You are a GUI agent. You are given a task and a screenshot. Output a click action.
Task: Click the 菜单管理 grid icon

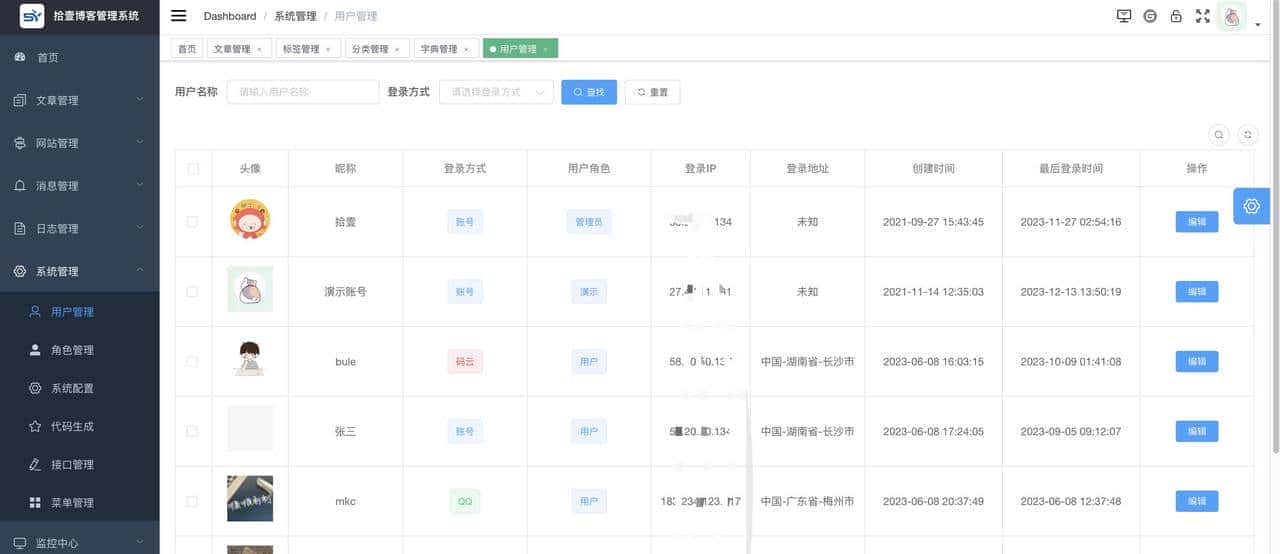pyautogui.click(x=35, y=502)
